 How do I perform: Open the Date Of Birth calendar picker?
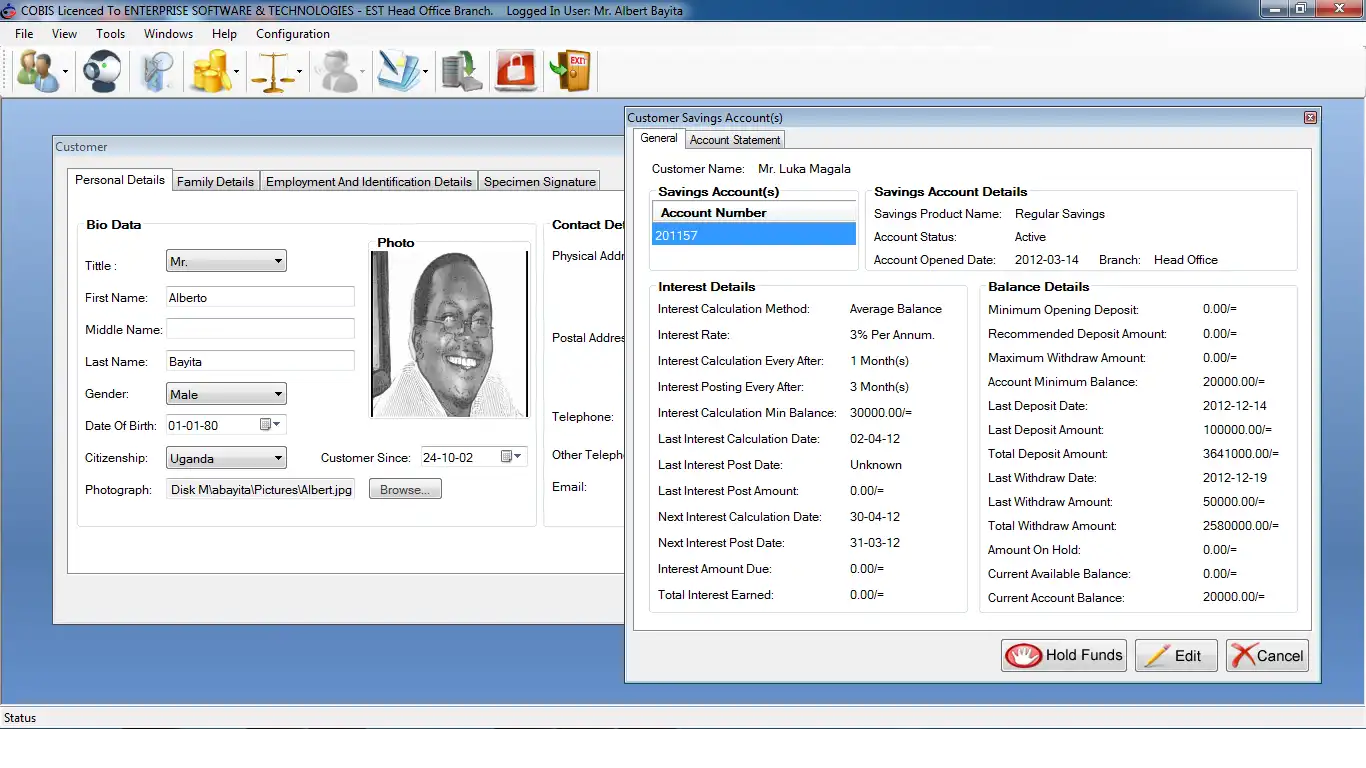(x=271, y=425)
